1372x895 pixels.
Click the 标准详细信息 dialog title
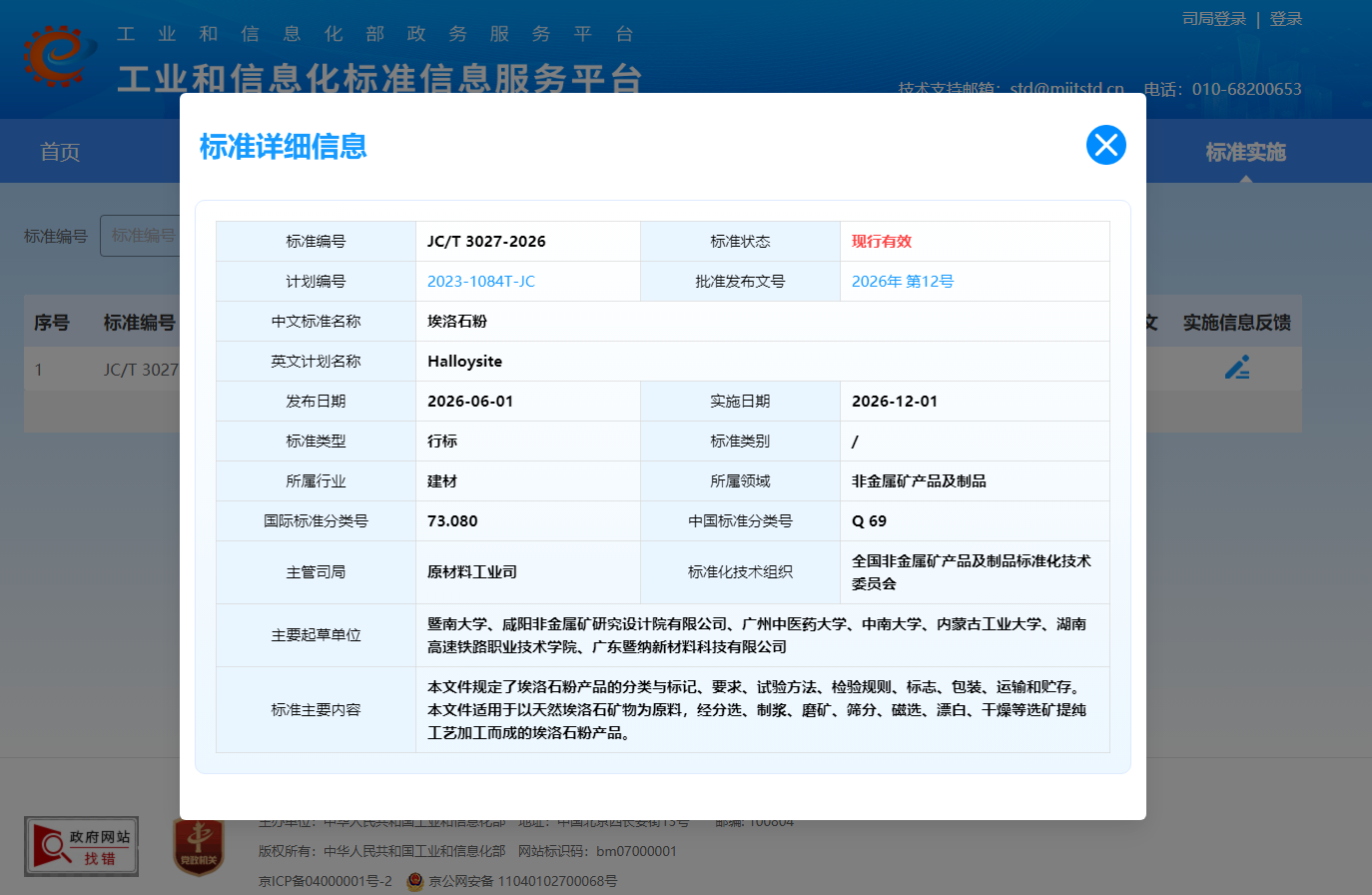click(283, 147)
